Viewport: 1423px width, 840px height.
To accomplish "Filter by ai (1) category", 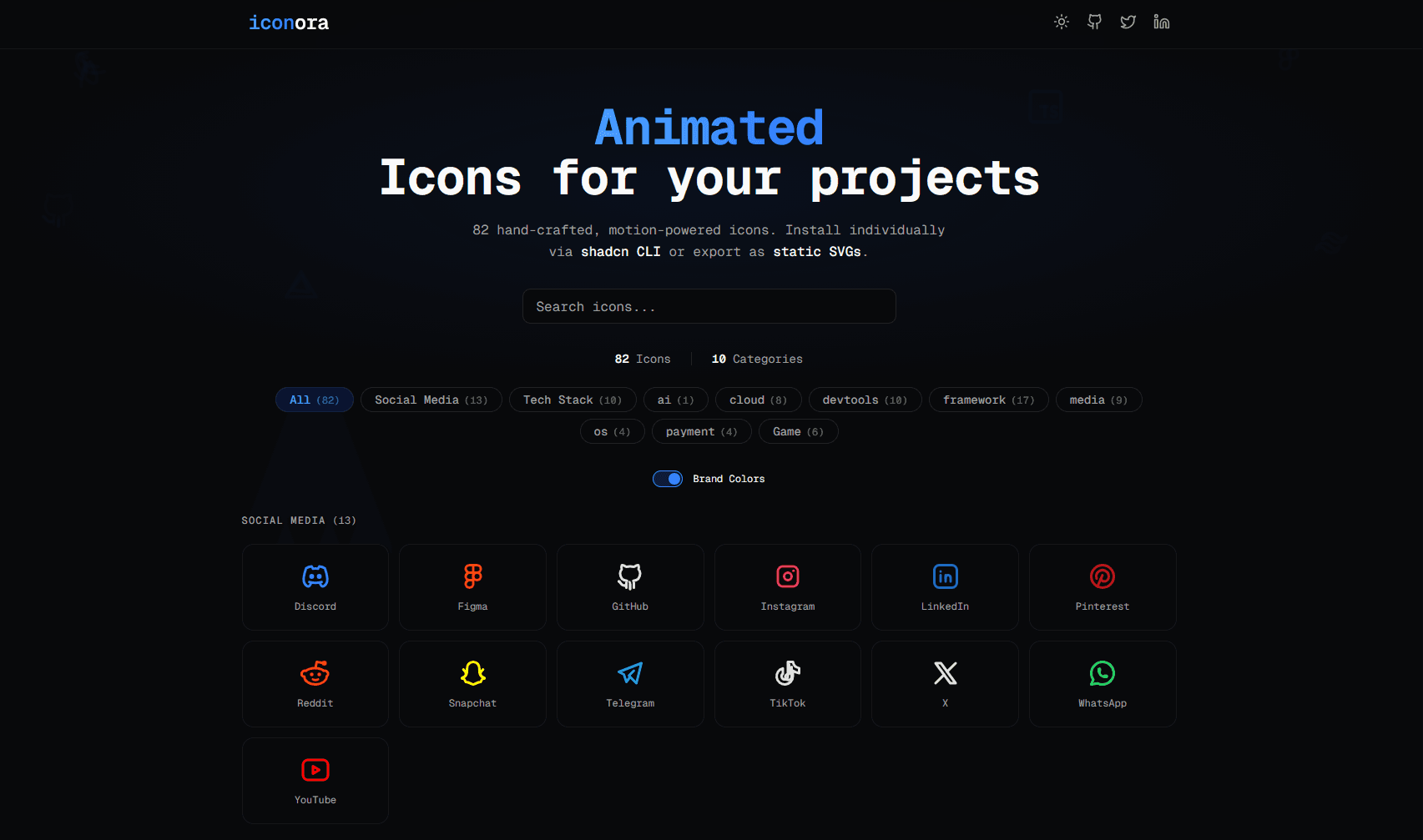I will point(676,400).
